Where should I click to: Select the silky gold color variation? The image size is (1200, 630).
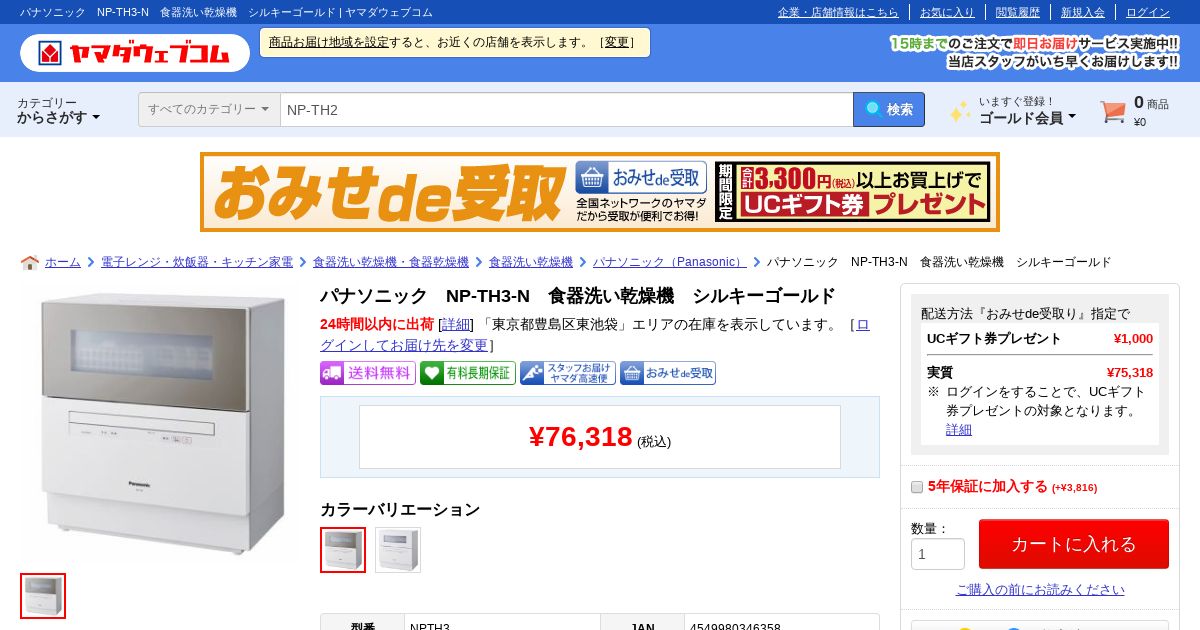pos(343,550)
